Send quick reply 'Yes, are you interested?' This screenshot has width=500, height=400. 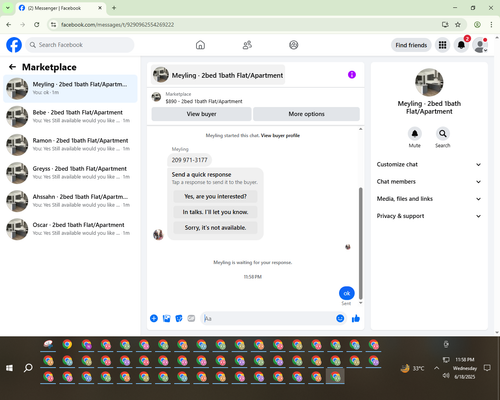215,196
